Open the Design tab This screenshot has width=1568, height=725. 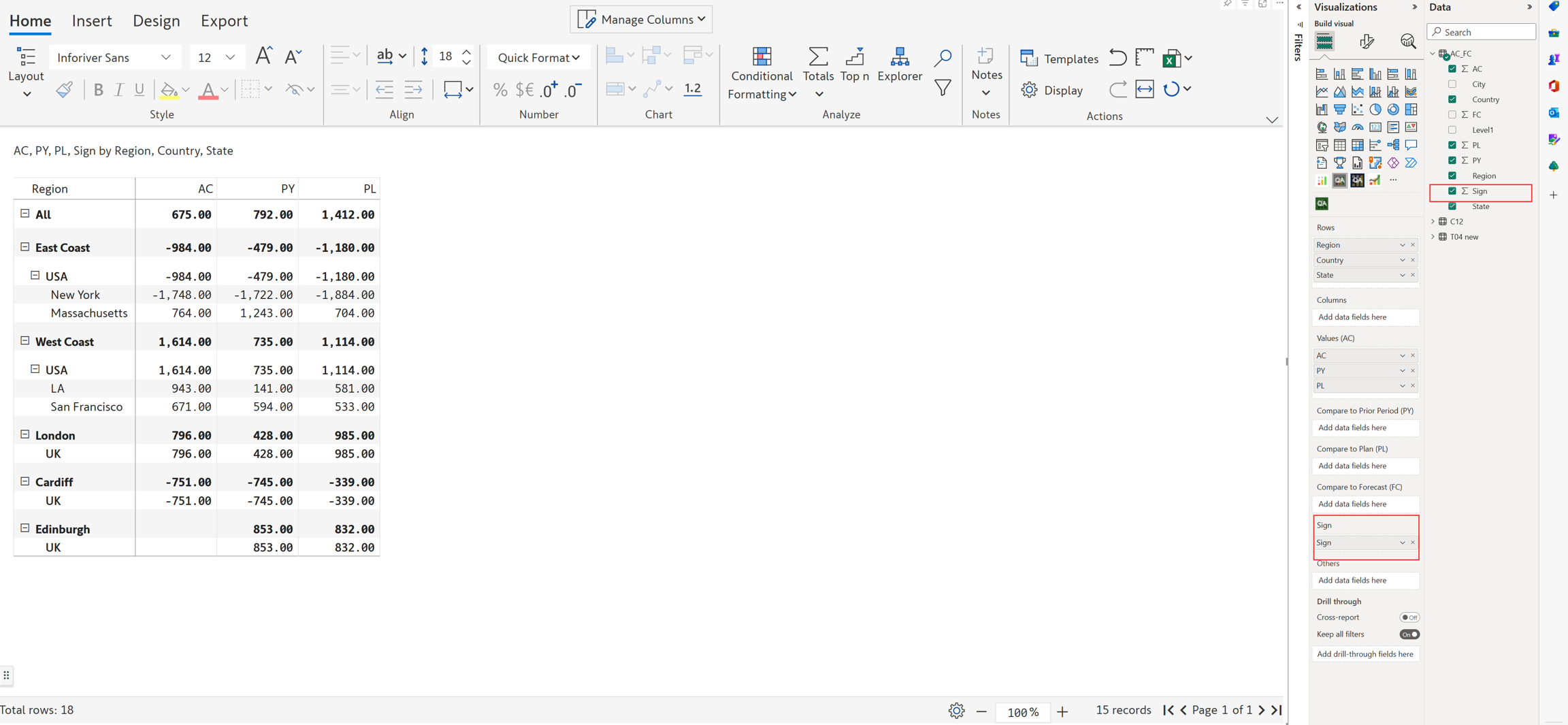click(156, 21)
